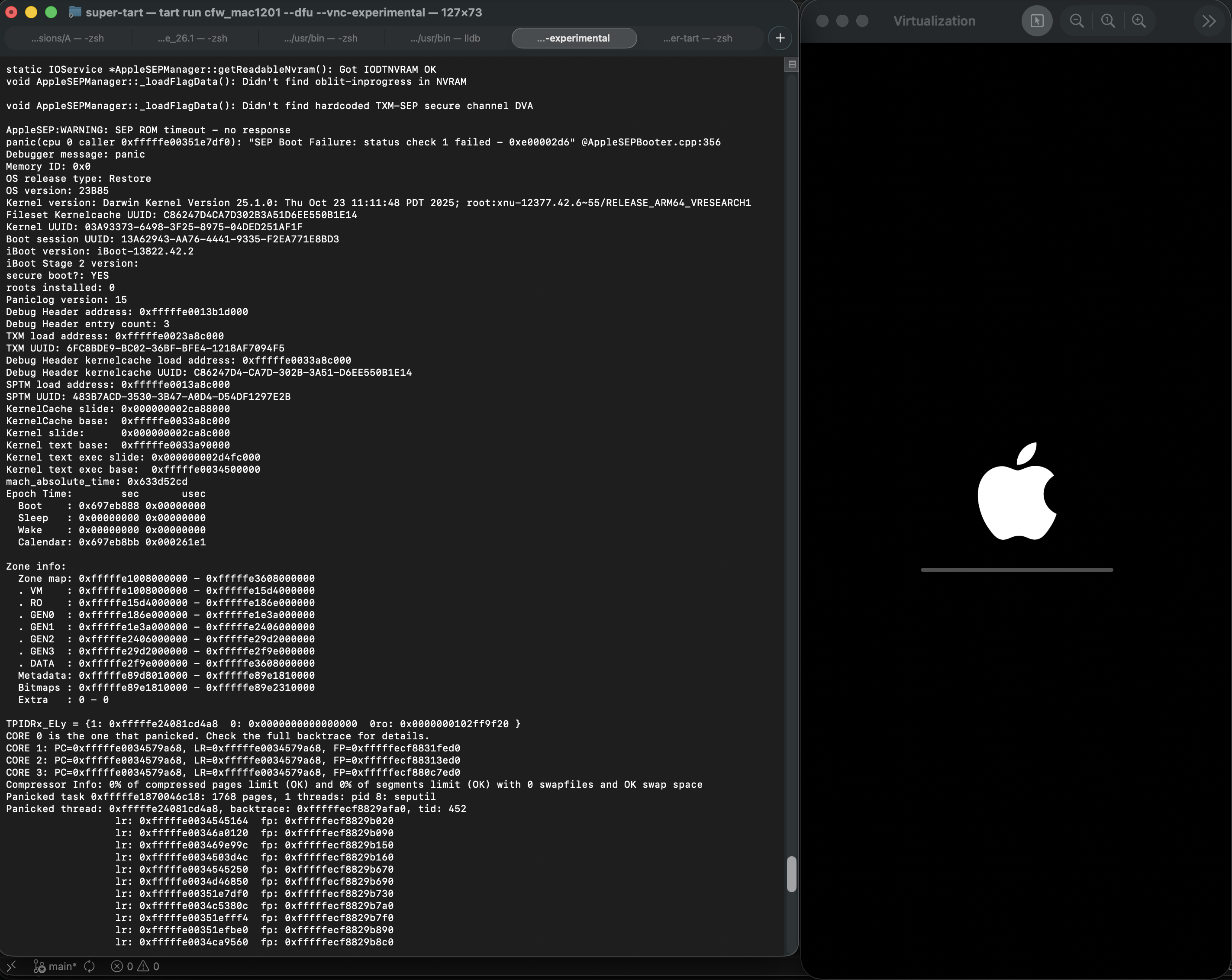Switch to the ...sions/A — -zsh tab
The height and width of the screenshot is (980, 1232).
(68, 38)
